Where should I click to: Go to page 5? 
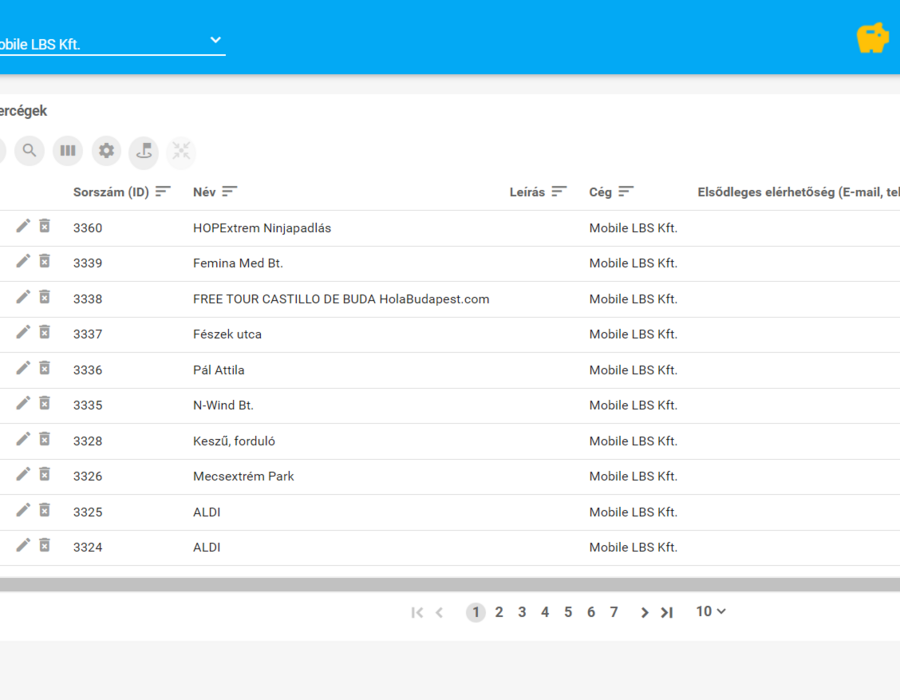pos(568,612)
